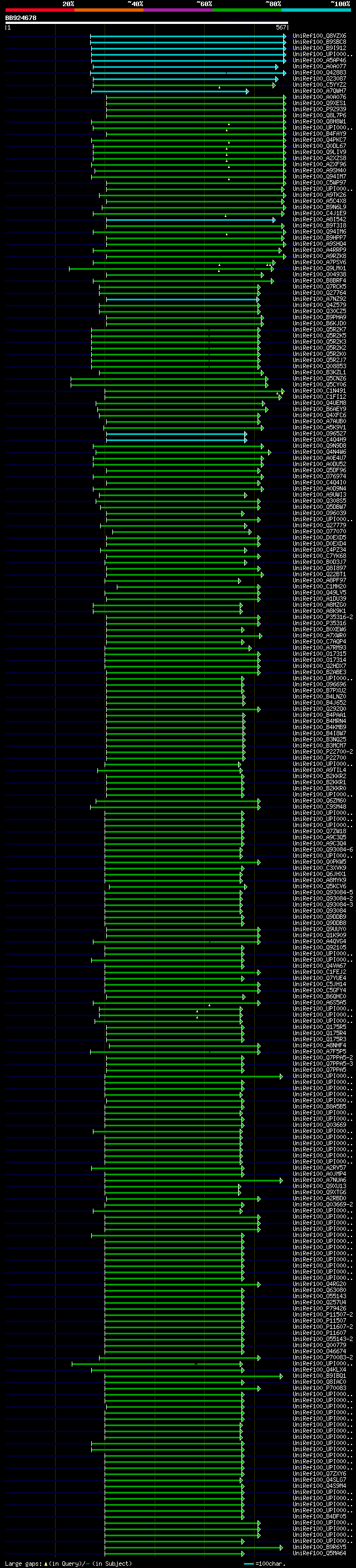
Task: Open hit UniRef100_B9I912
Action: [319, 48]
